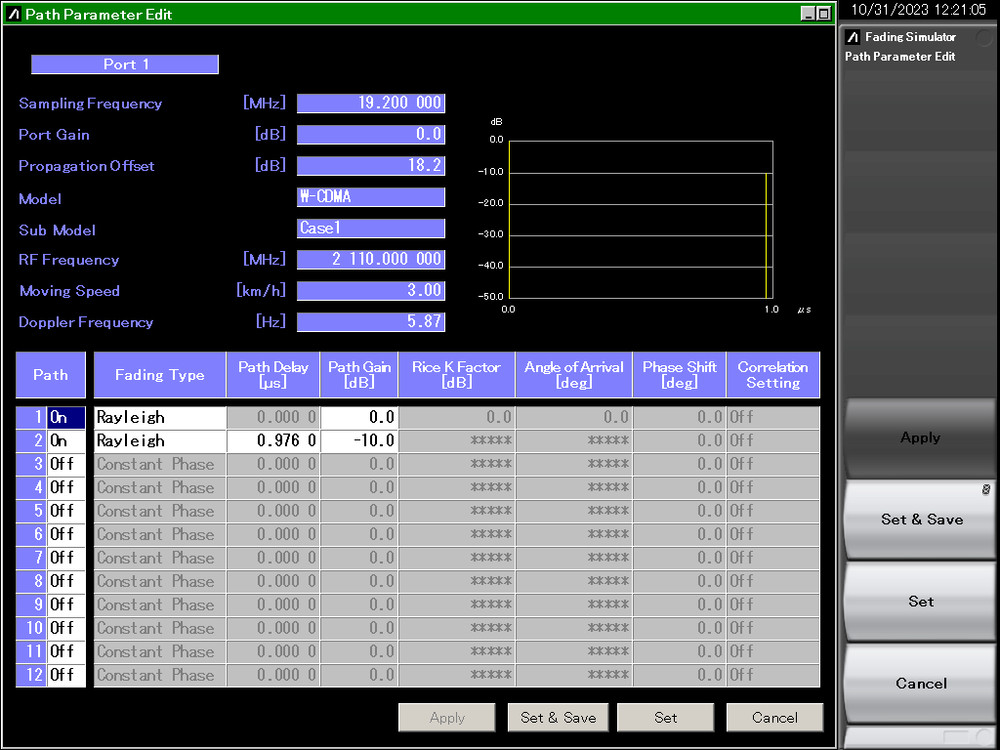1000x750 pixels.
Task: Click the side panel Set softkey
Action: (920, 601)
